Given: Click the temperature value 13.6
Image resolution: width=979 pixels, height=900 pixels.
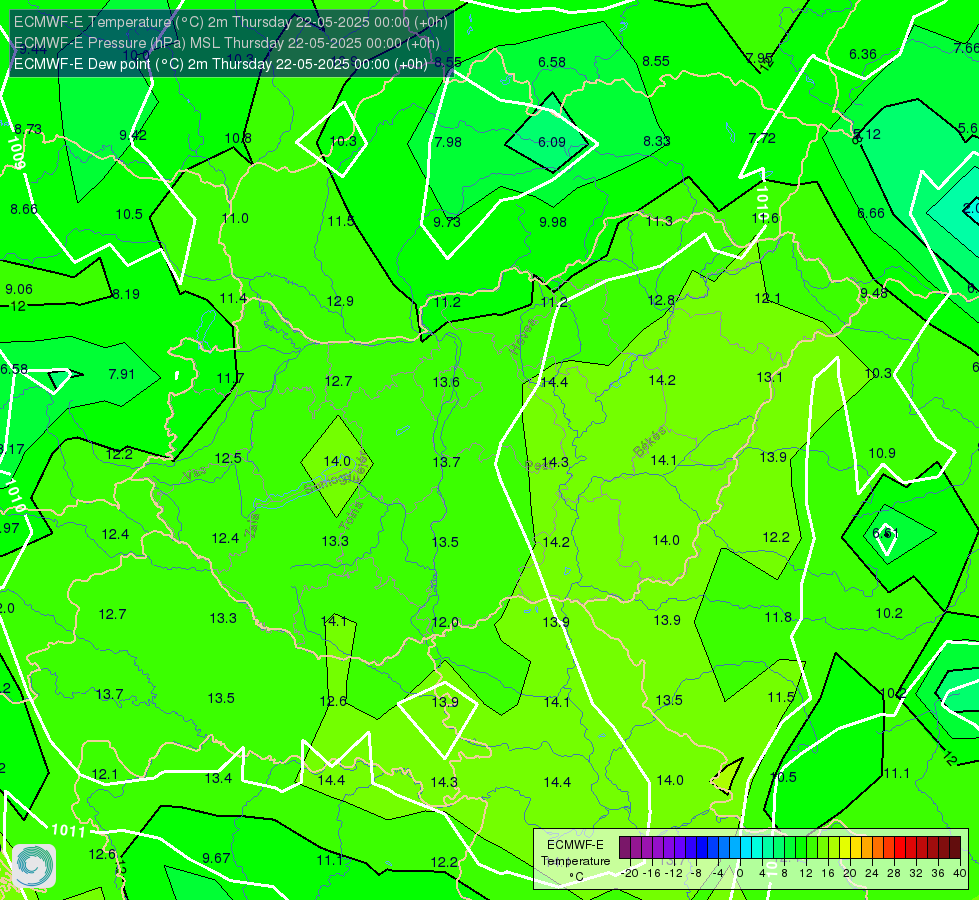Looking at the screenshot, I should coord(446,382).
